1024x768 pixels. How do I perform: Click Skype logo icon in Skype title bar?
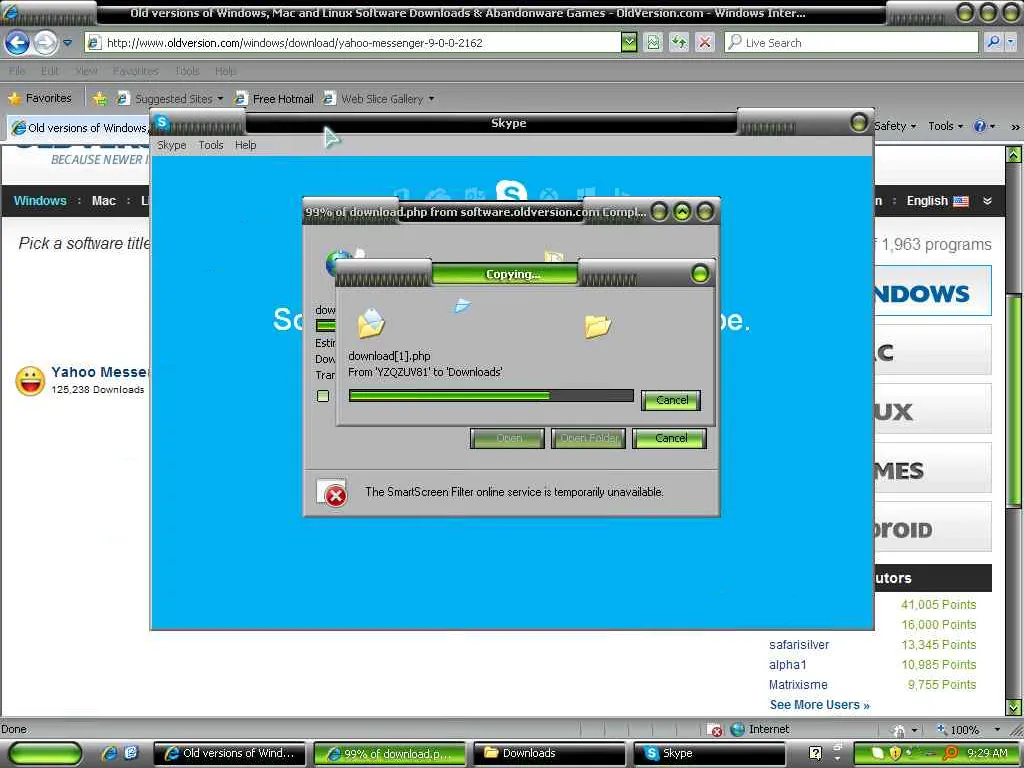click(x=162, y=122)
